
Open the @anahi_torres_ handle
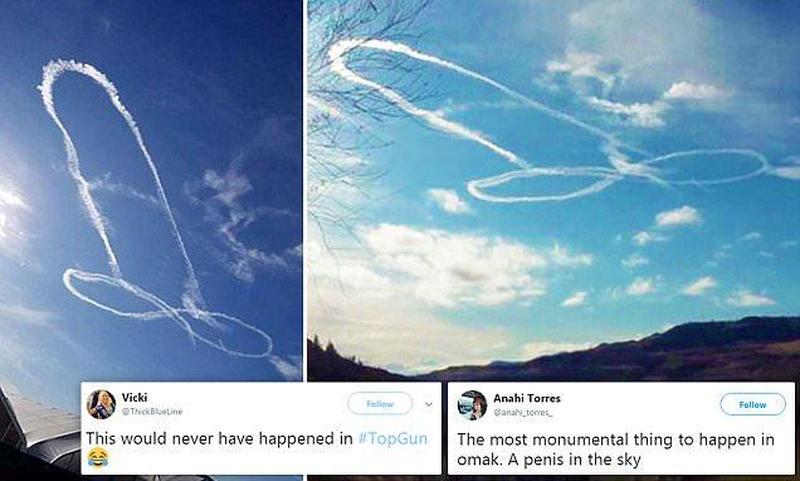[523, 412]
